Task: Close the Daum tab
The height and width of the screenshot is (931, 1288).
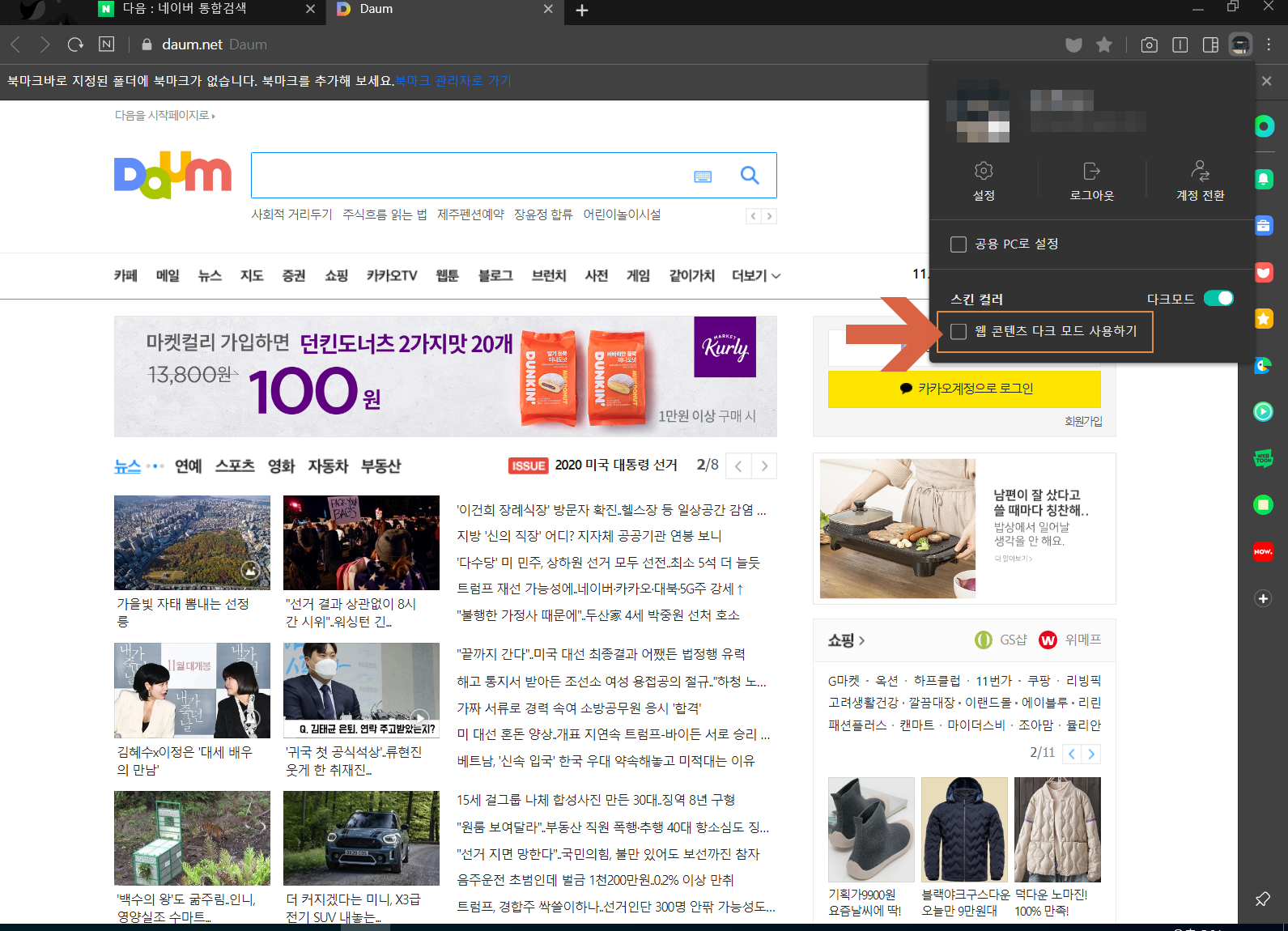Action: [x=548, y=9]
